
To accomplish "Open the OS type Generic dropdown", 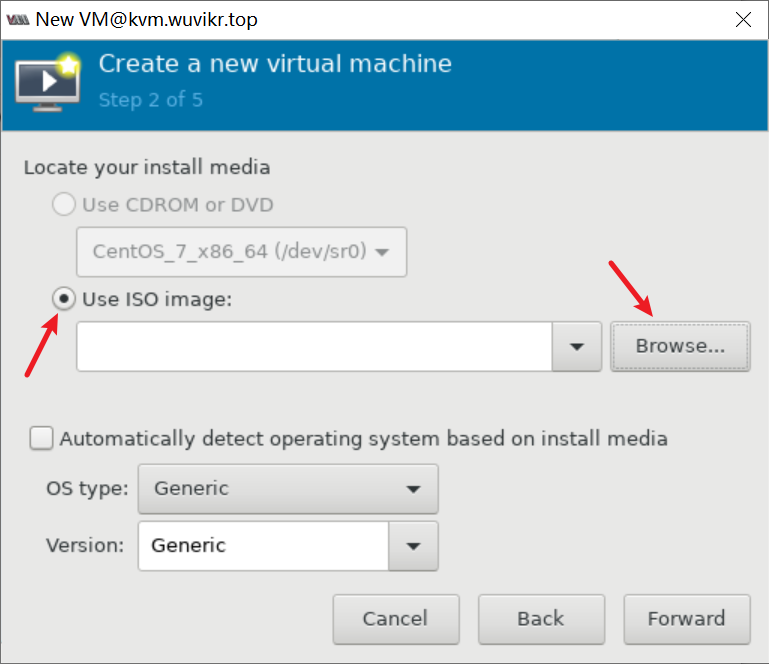I will (288, 489).
